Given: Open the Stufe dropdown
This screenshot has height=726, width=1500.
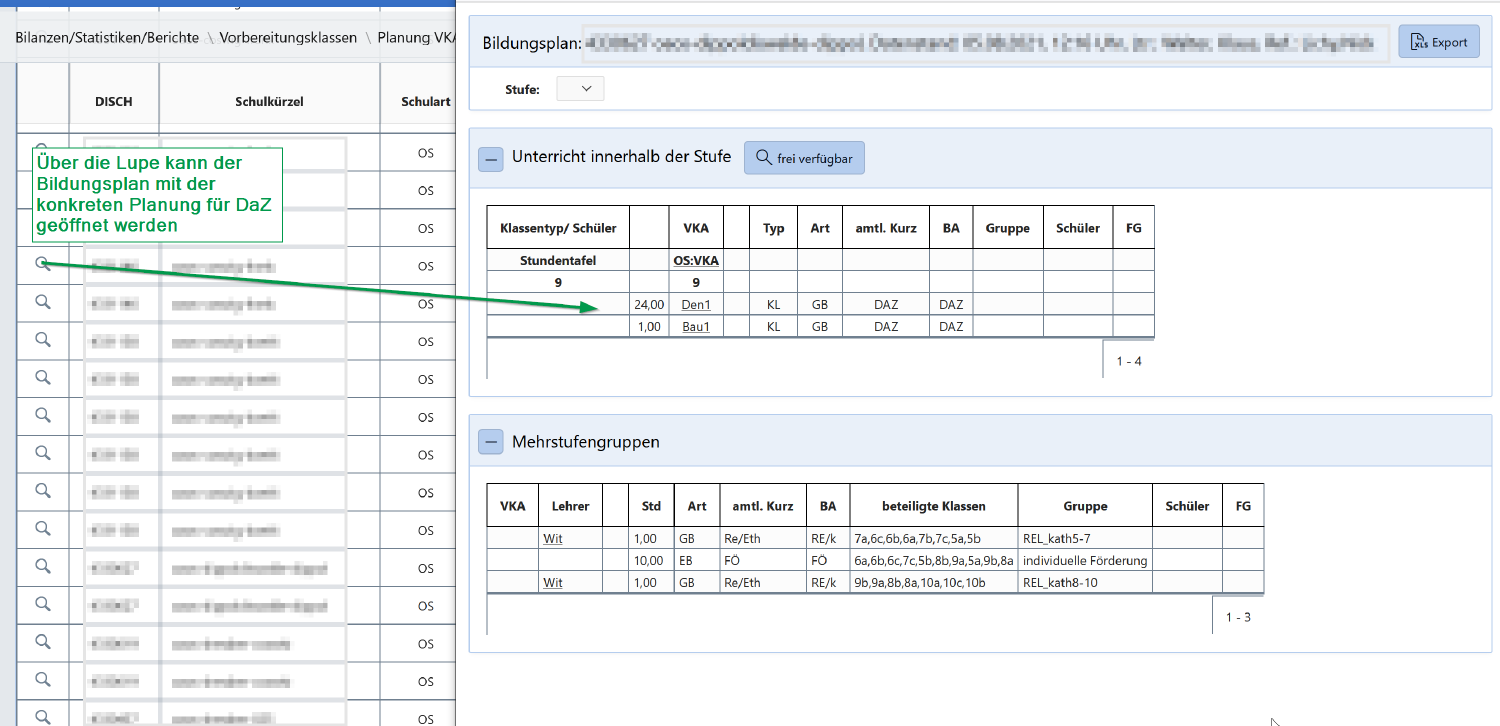Looking at the screenshot, I should (580, 89).
